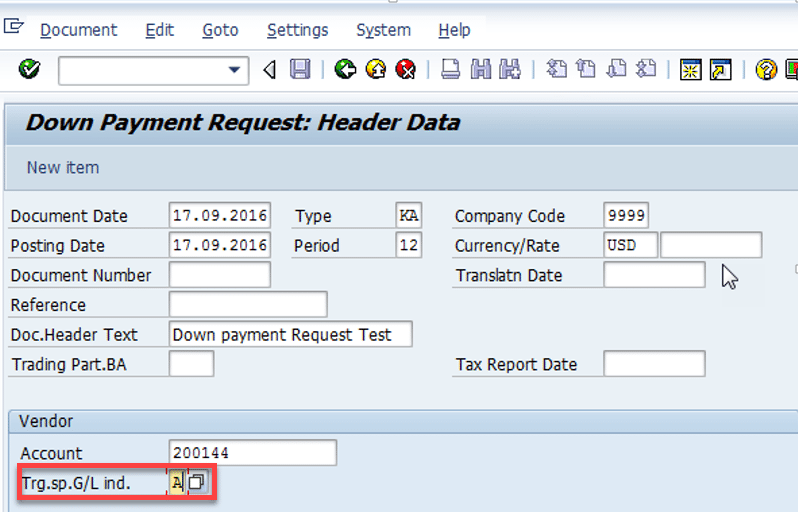Click the Tax Report Date field
798x512 pixels.
point(654,364)
